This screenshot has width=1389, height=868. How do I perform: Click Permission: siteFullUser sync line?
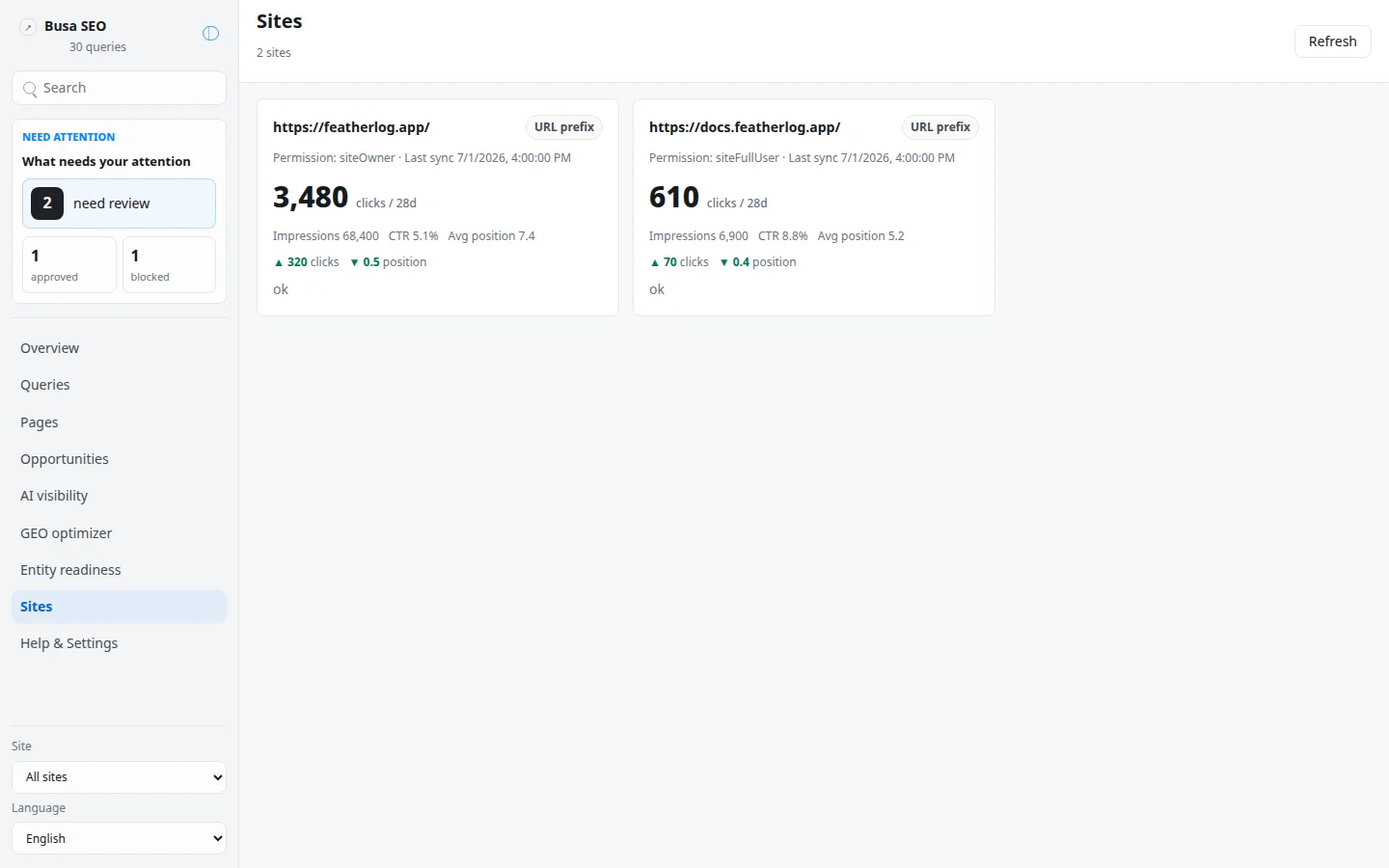click(802, 158)
